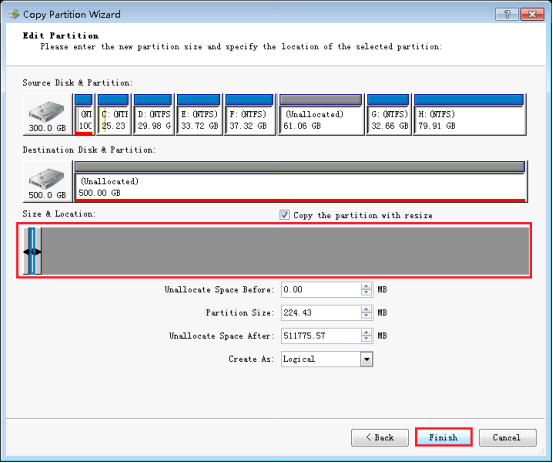The width and height of the screenshot is (553, 463).
Task: Select the F: NTFS 37.32 GB partition
Action: click(250, 115)
